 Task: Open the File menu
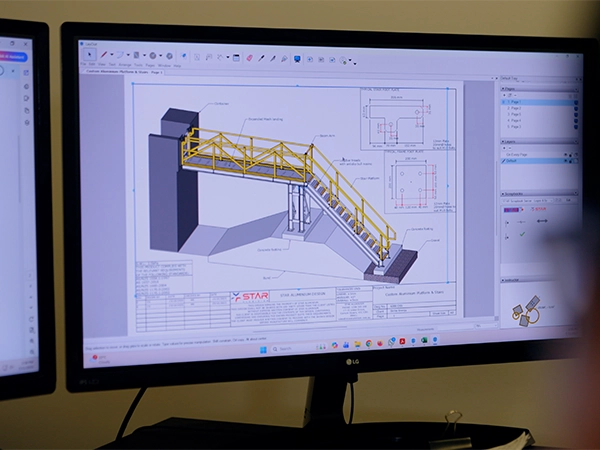(x=83, y=64)
